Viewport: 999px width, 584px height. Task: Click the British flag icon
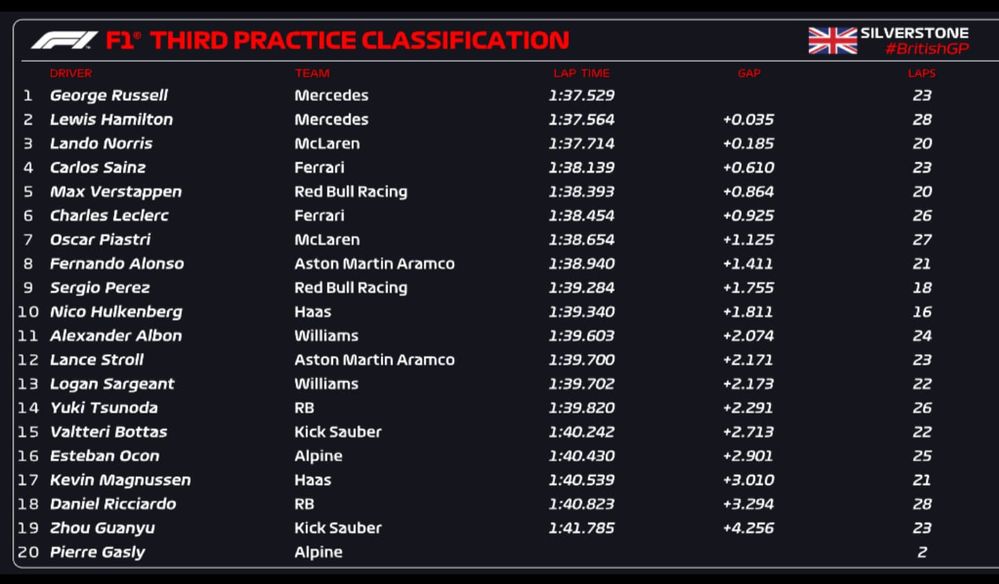pos(832,40)
